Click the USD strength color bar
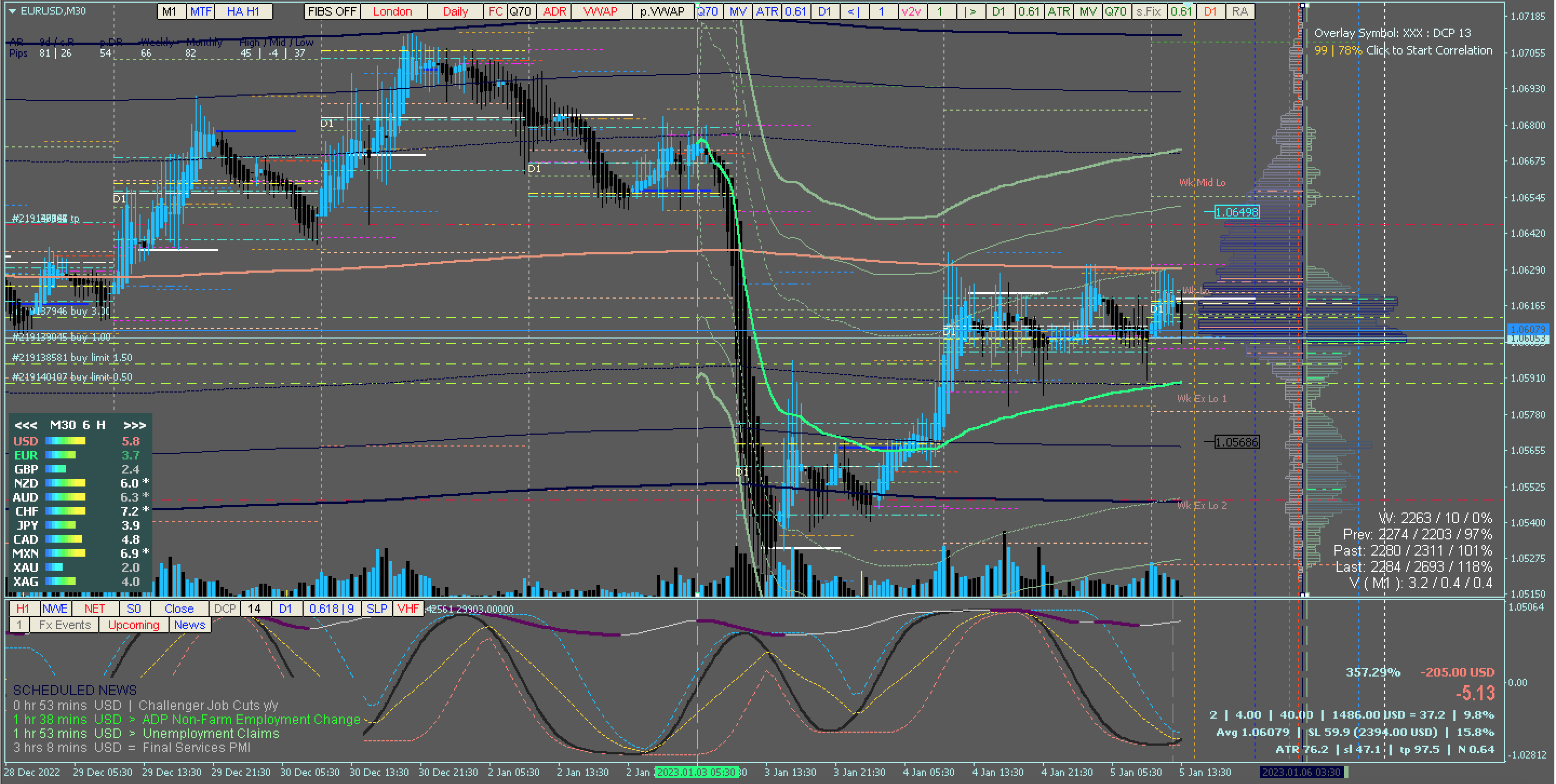 [65, 441]
